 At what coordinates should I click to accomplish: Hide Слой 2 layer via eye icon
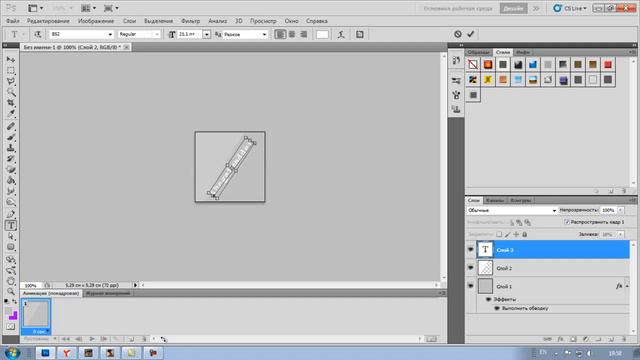471,268
